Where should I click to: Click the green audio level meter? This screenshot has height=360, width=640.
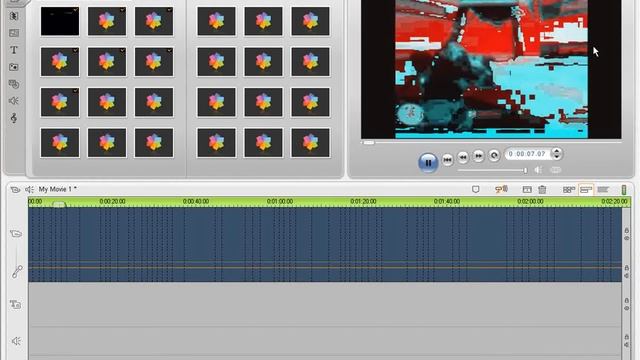(x=624, y=189)
